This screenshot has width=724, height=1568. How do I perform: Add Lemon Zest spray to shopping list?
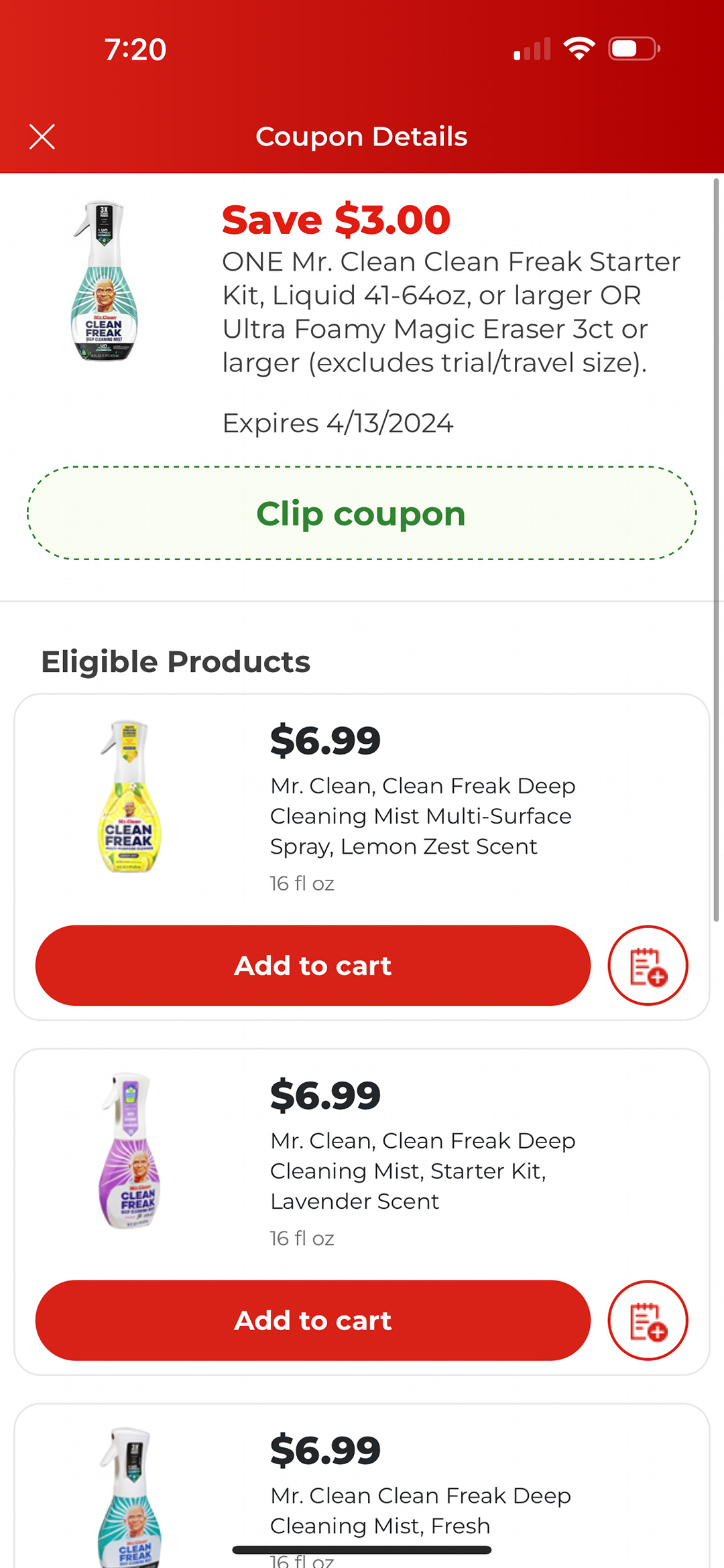pos(648,966)
